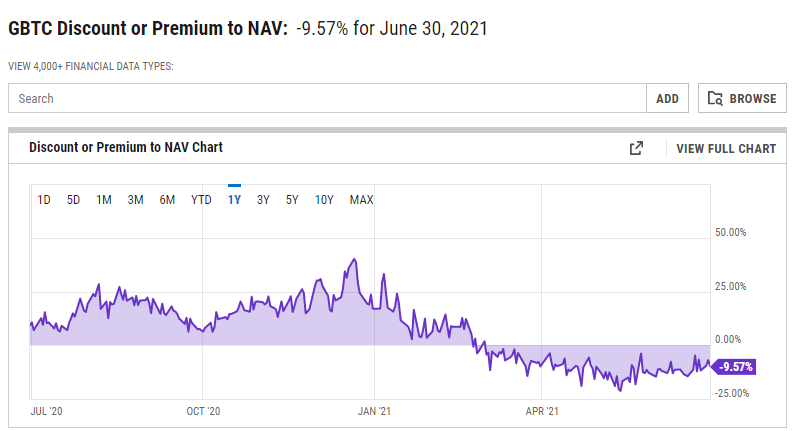The image size is (803, 431).
Task: Choose the 6M time range
Action: [167, 200]
